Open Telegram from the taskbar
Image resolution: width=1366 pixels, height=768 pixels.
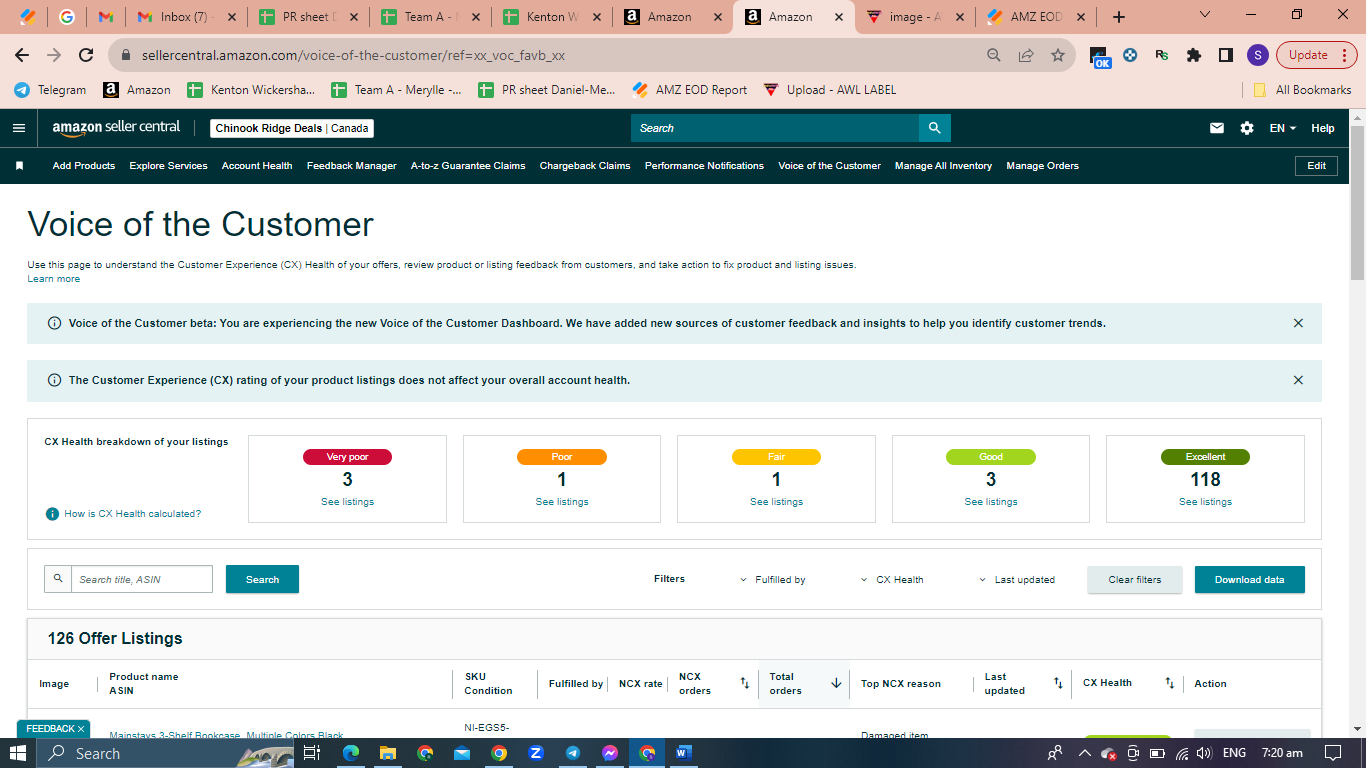tap(572, 753)
